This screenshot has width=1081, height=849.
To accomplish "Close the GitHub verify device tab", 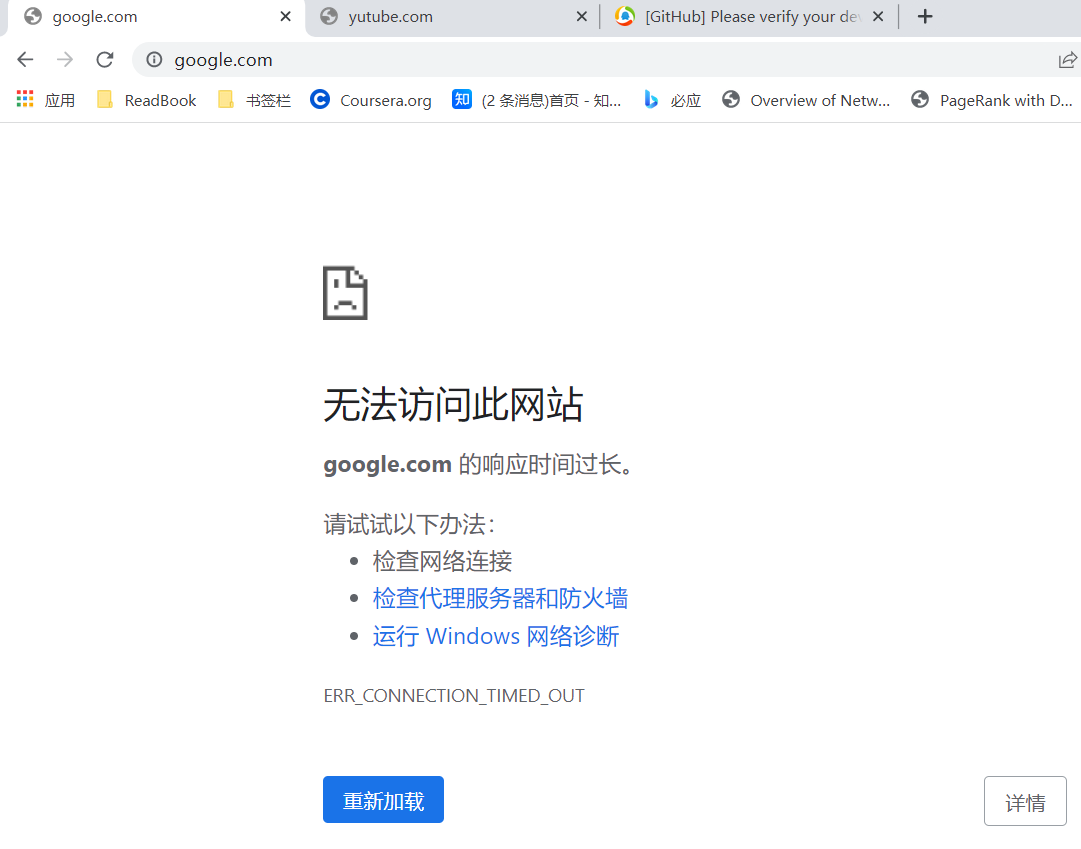I will coord(878,17).
